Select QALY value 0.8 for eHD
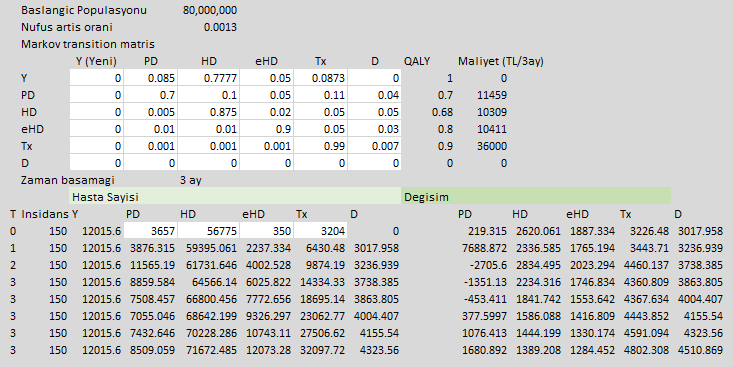Screen dimensions: 733x367 tap(446, 129)
